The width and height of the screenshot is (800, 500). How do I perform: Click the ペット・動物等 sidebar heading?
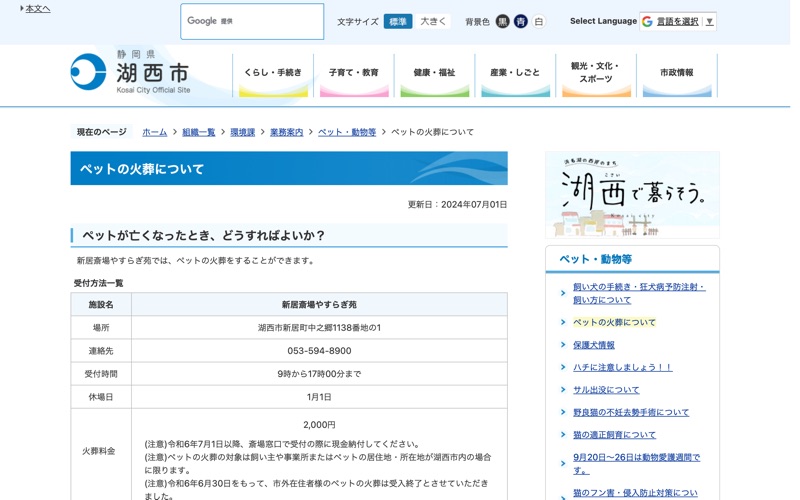(x=595, y=259)
